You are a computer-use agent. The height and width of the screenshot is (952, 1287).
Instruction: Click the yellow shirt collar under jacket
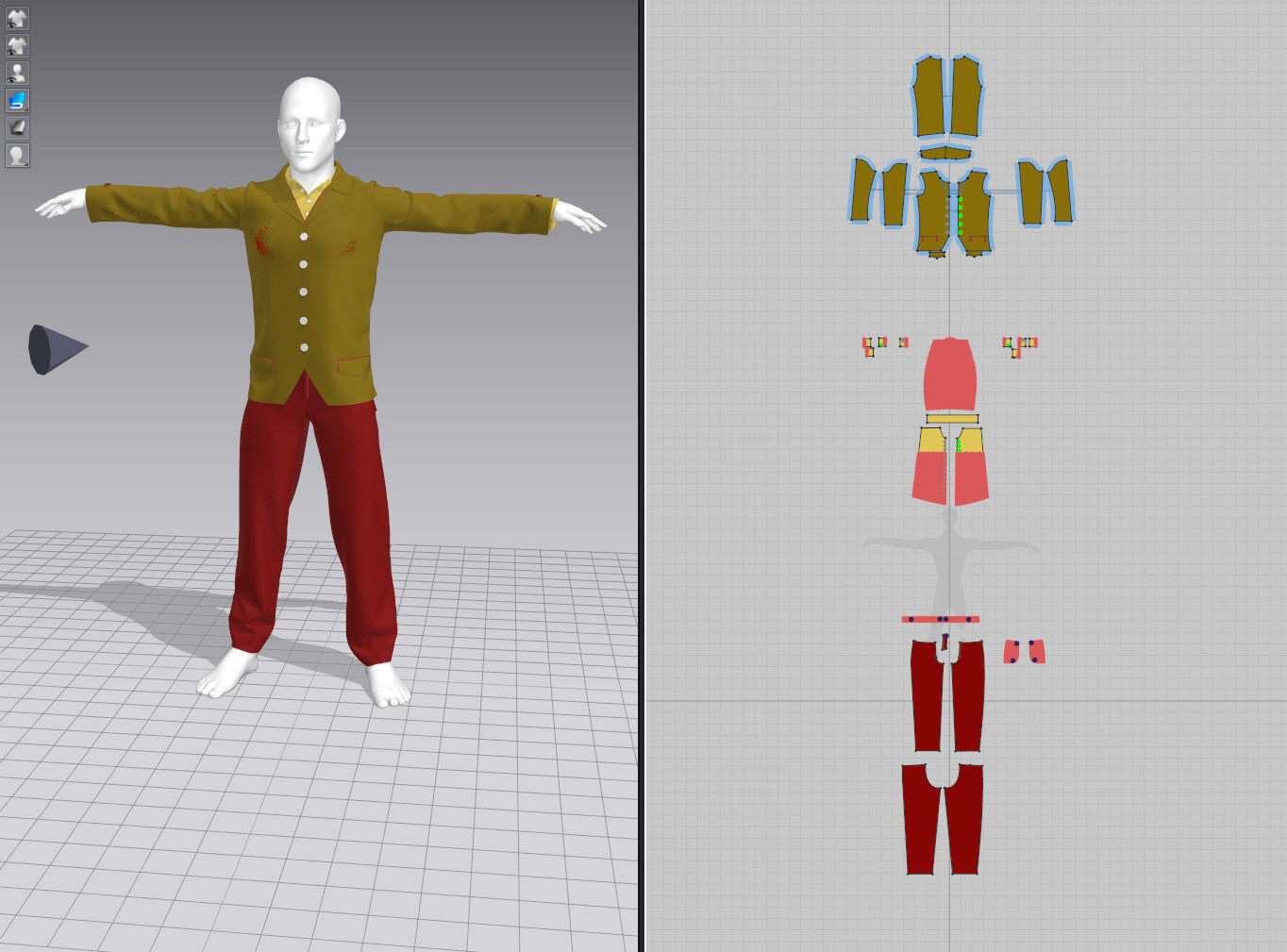308,195
